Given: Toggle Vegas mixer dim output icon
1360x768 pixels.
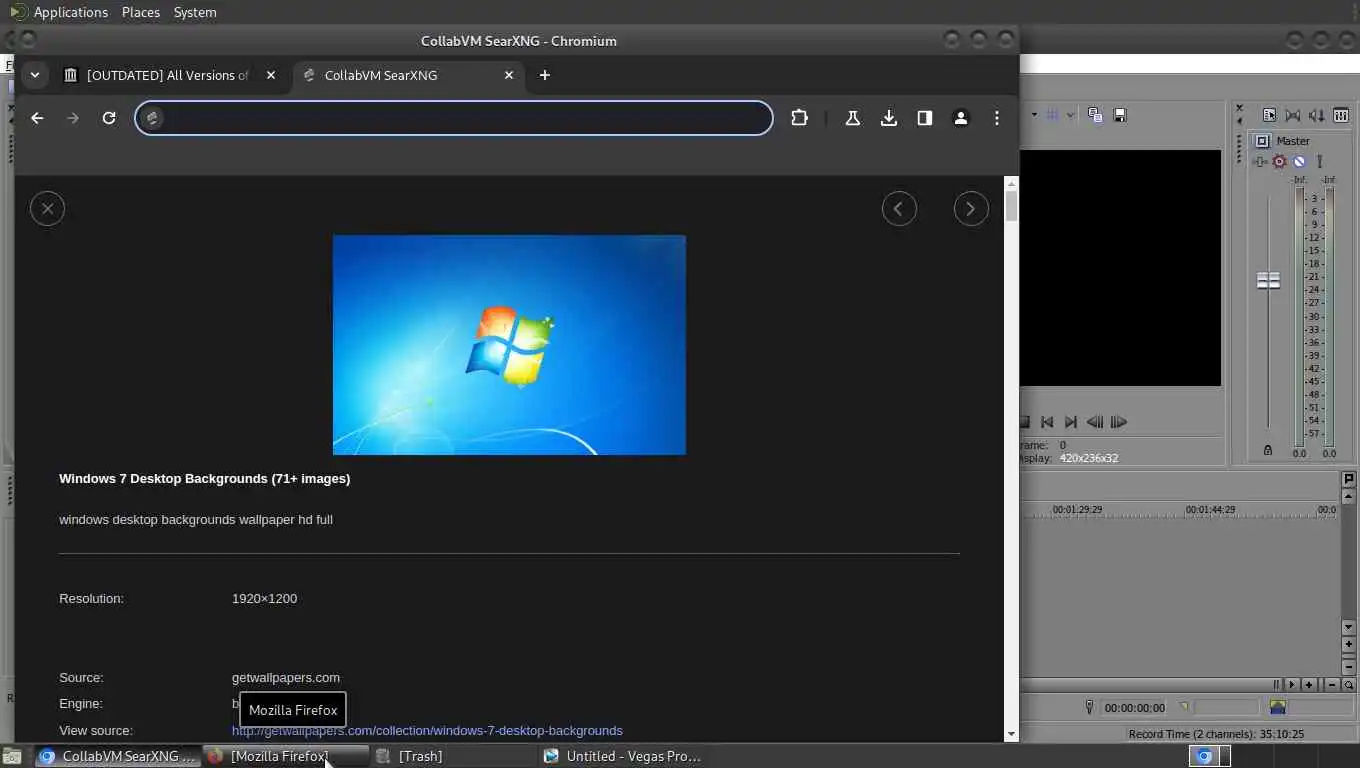Looking at the screenshot, I should (x=1317, y=115).
